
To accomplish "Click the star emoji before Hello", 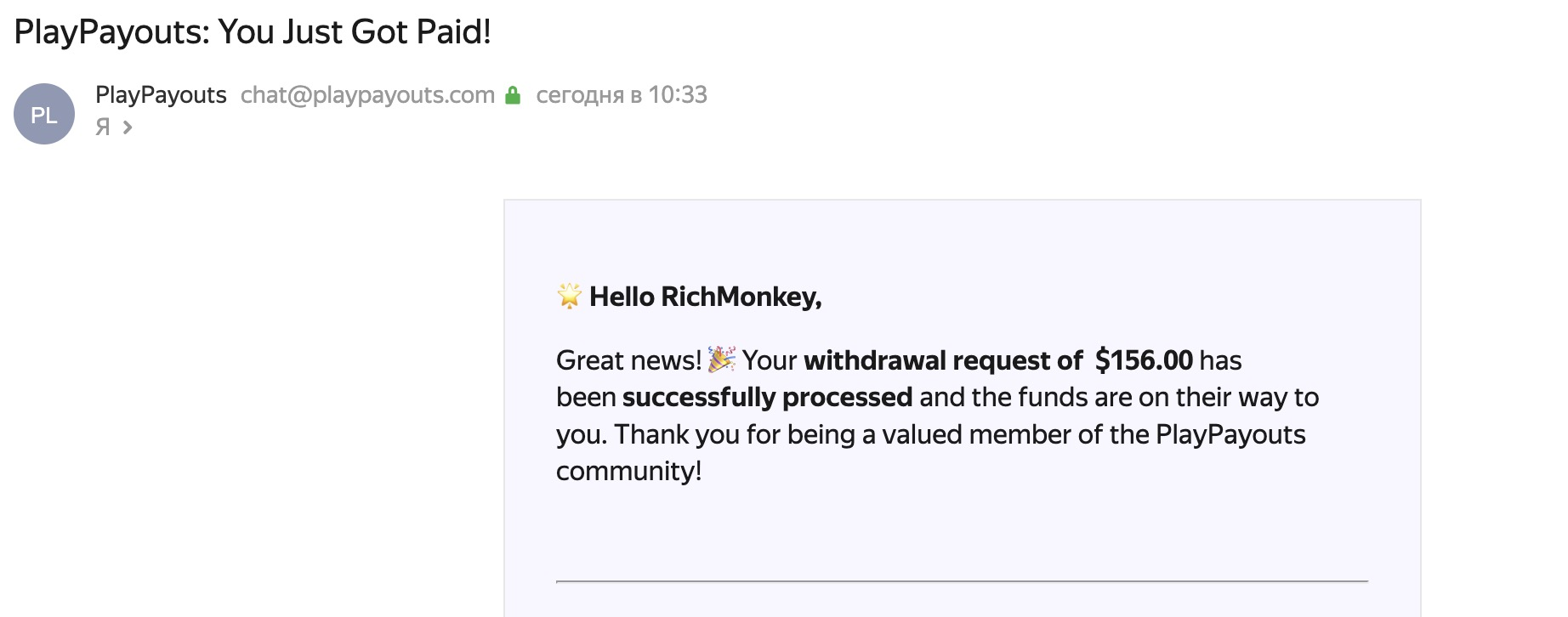I will click(x=569, y=296).
